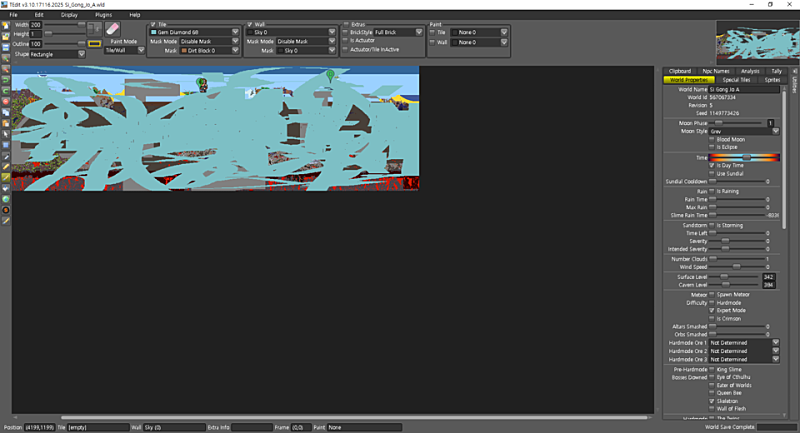800x433 pixels.
Task: Click the collapse icon above Utilities
Action: (x=794, y=71)
